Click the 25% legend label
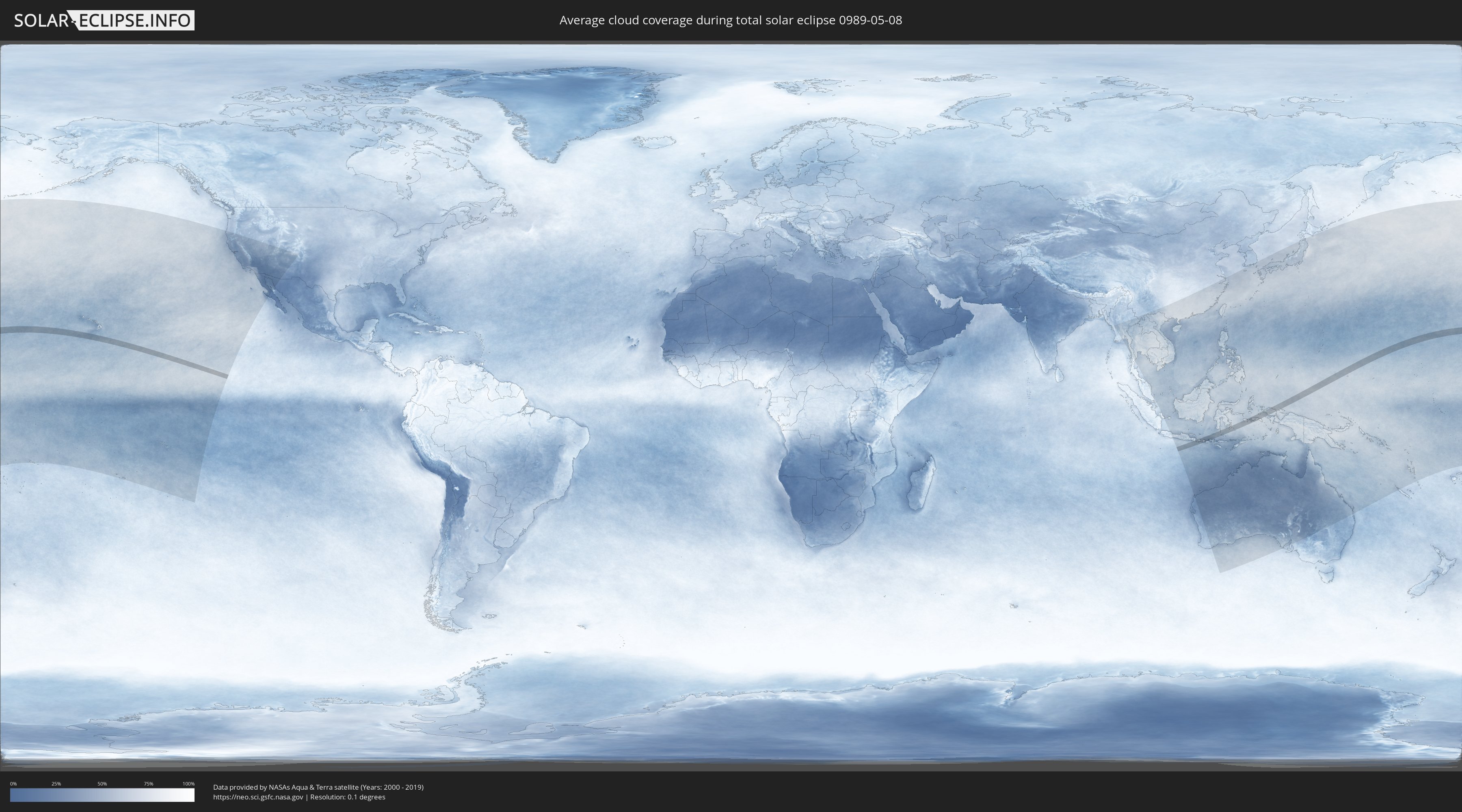This screenshot has width=1462, height=812. coord(56,784)
